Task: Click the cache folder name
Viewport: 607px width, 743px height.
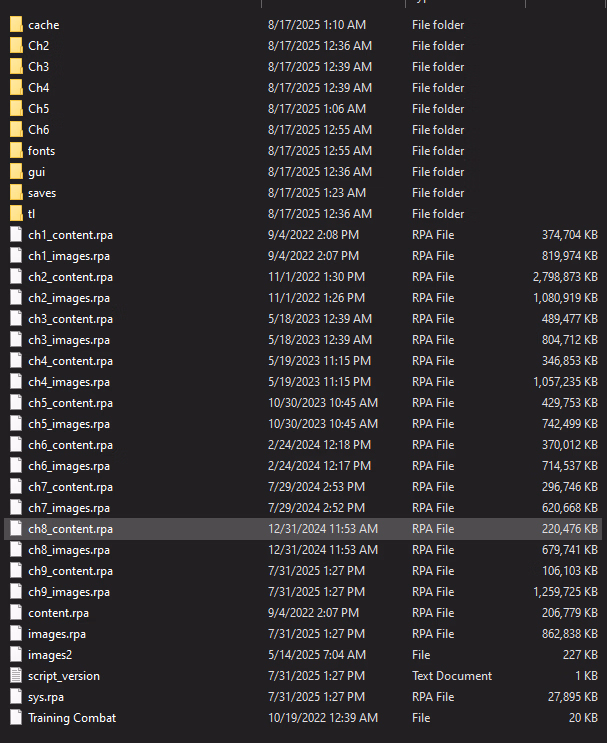Action: coord(44,25)
